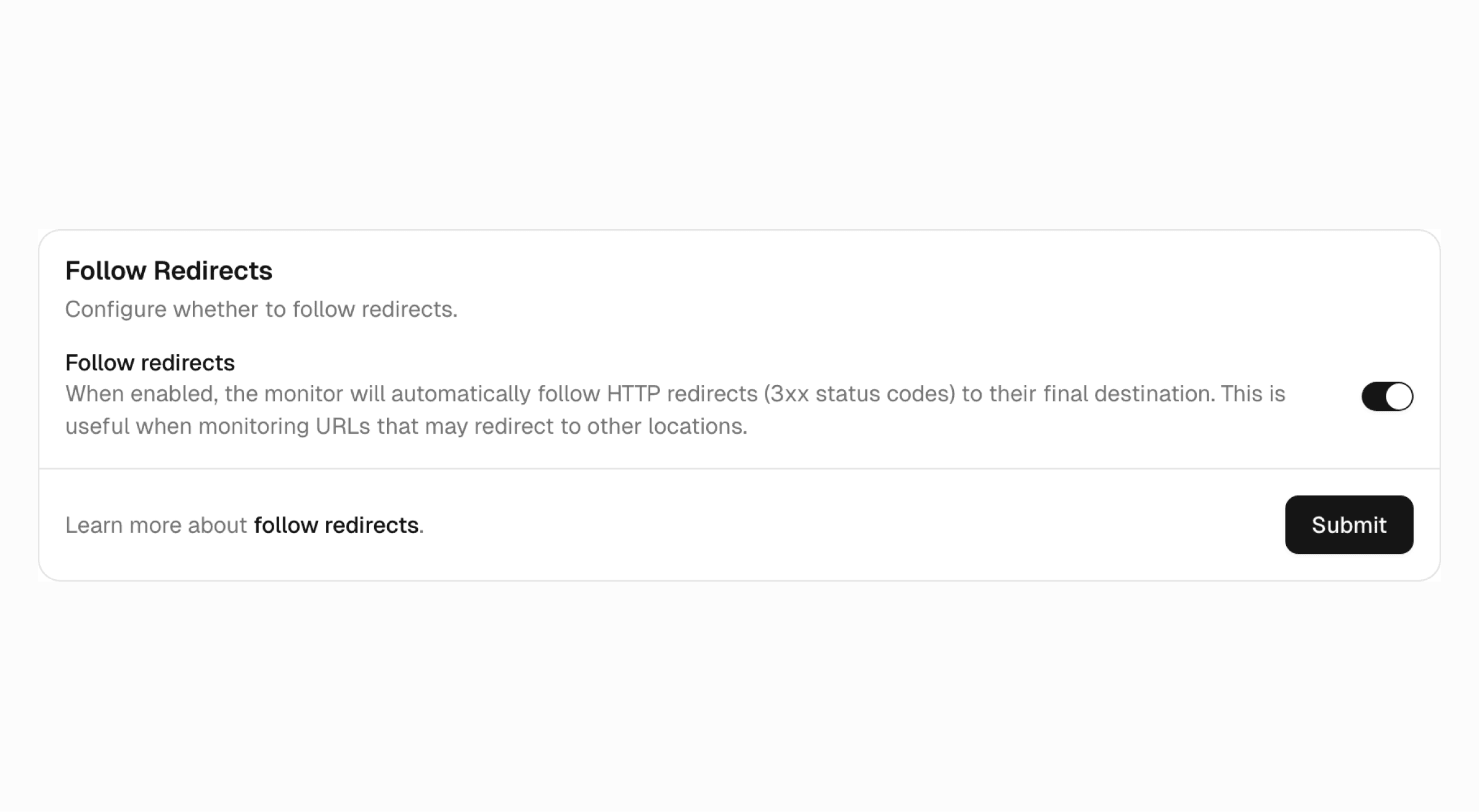Click the white knob of the switch
Image resolution: width=1479 pixels, height=812 pixels.
coord(1399,396)
